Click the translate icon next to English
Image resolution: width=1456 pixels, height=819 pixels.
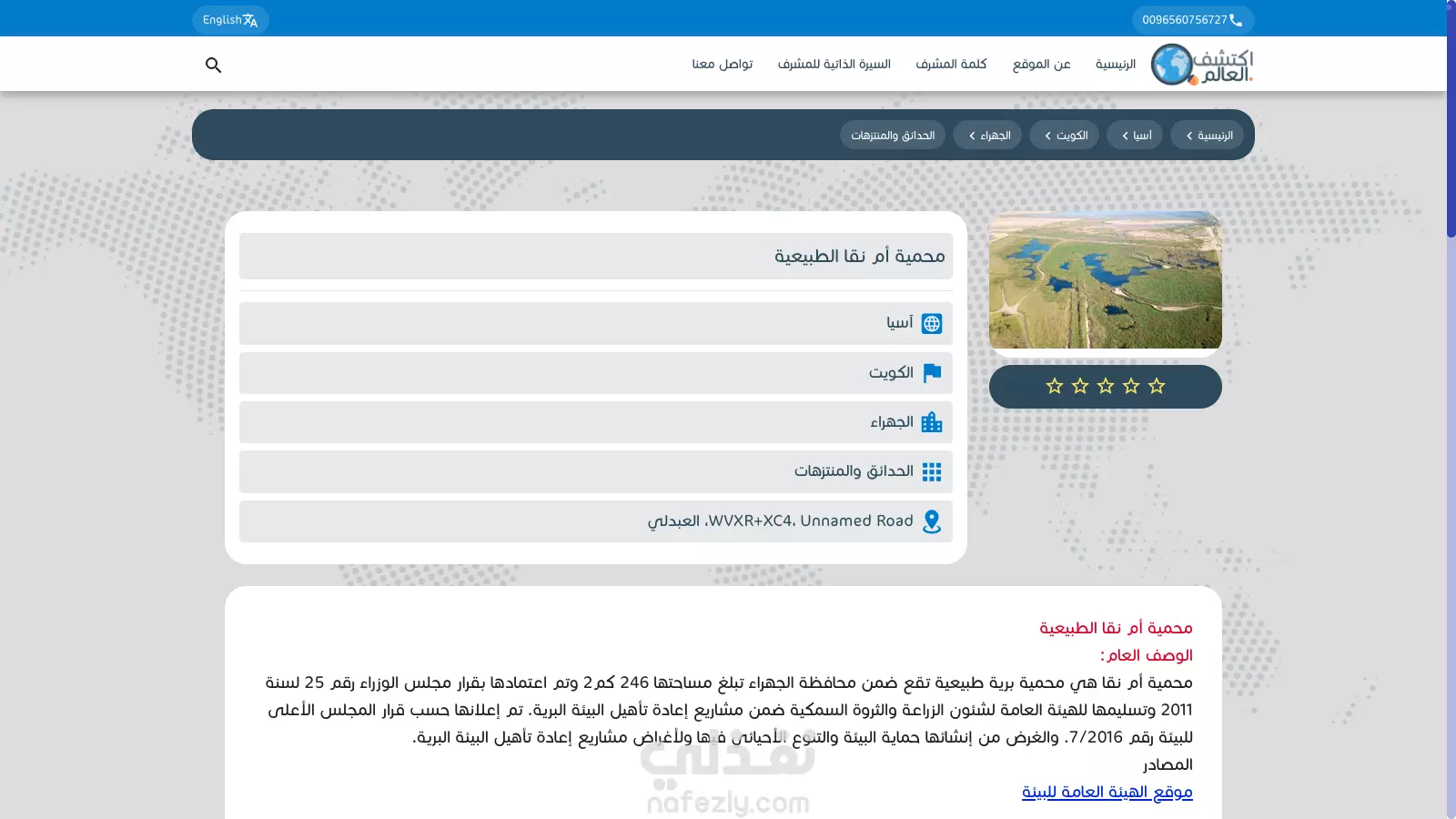coord(250,20)
